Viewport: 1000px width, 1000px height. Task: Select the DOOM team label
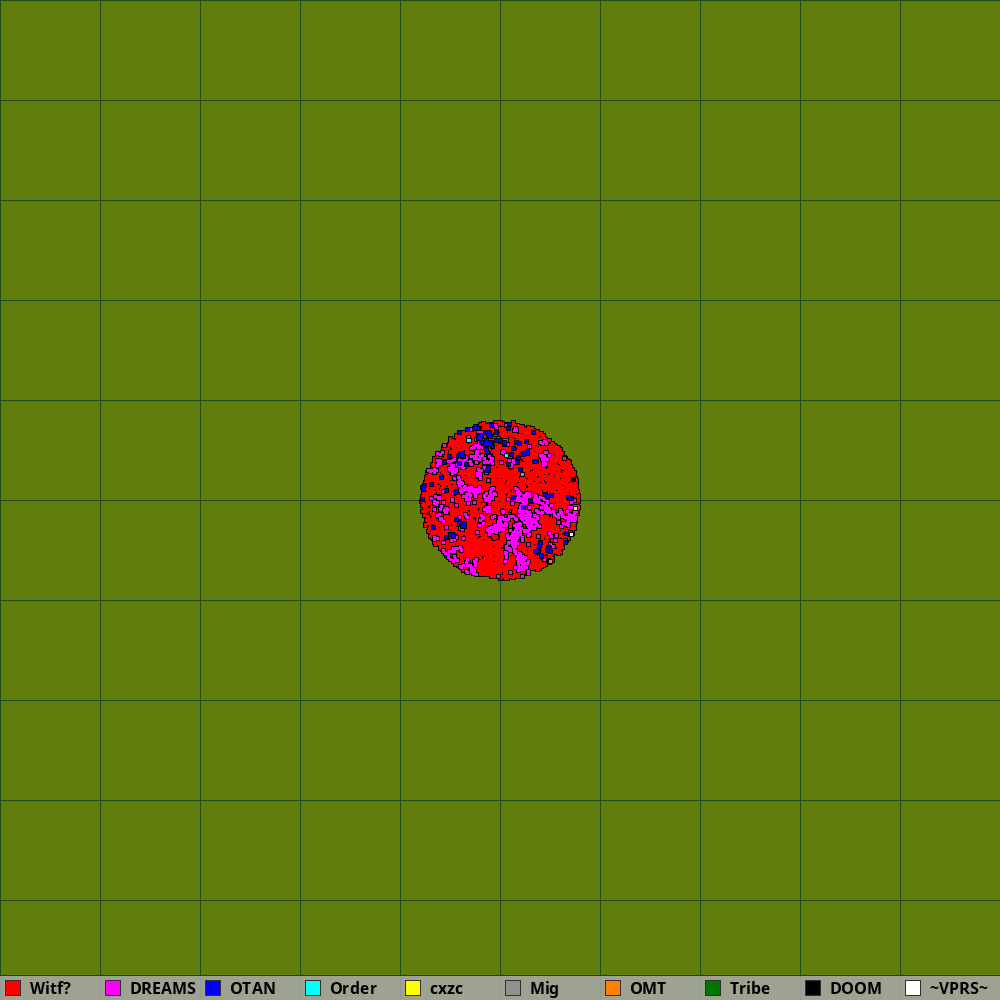[x=855, y=988]
